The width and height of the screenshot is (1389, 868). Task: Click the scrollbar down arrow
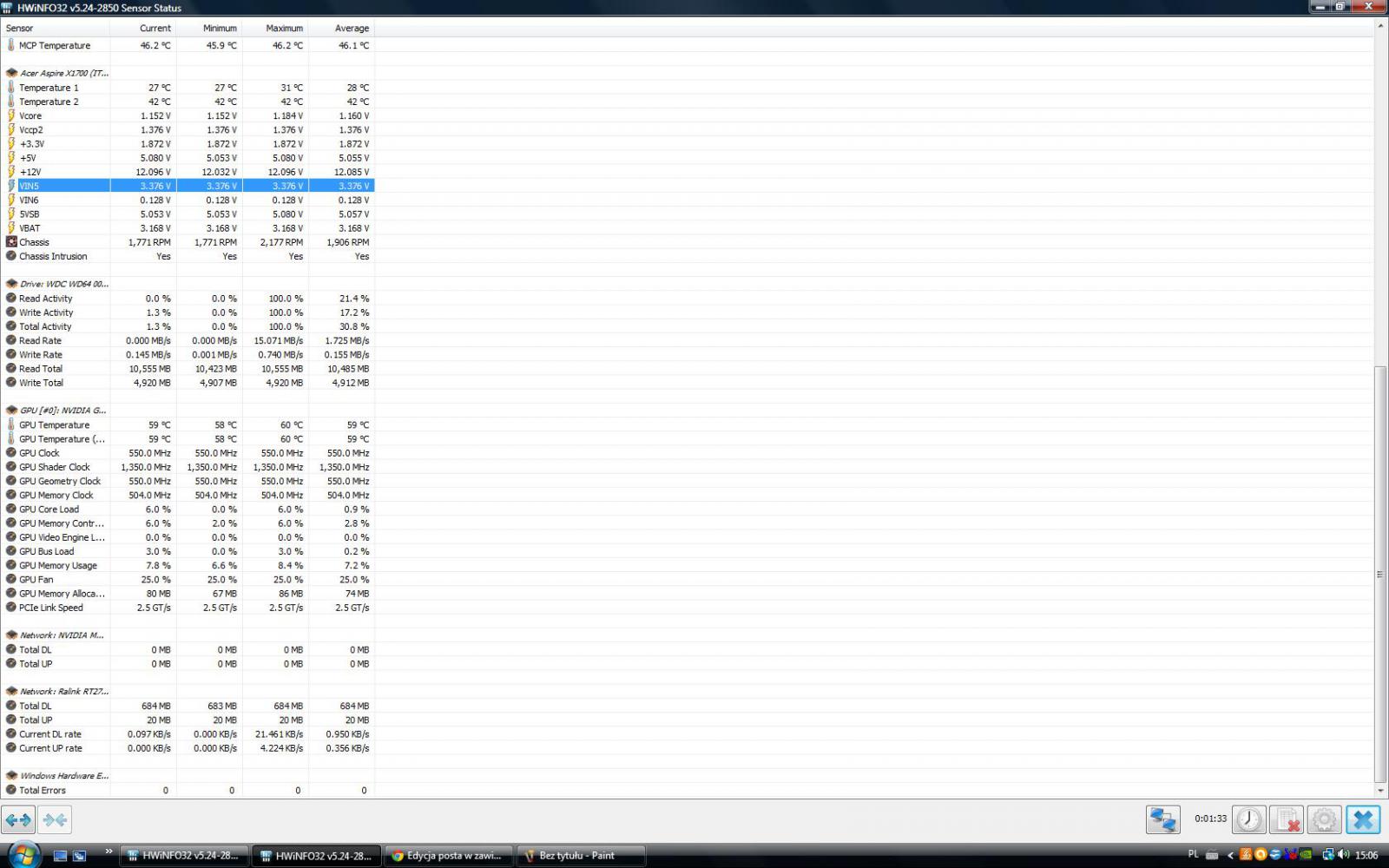coord(1380,791)
